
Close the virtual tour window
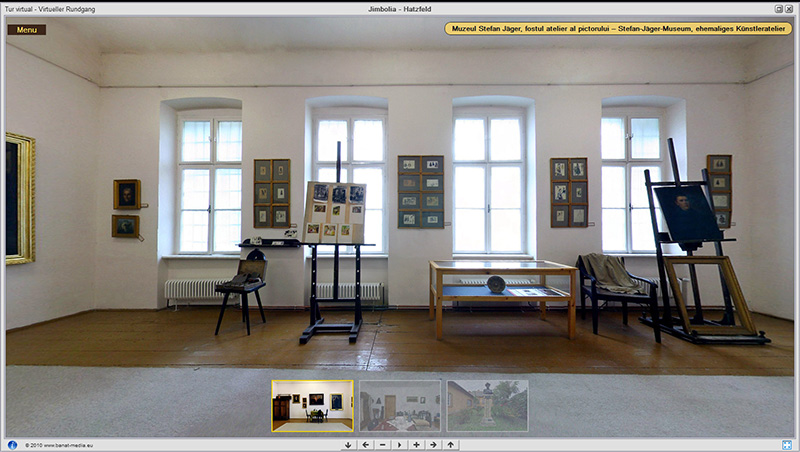click(x=790, y=8)
